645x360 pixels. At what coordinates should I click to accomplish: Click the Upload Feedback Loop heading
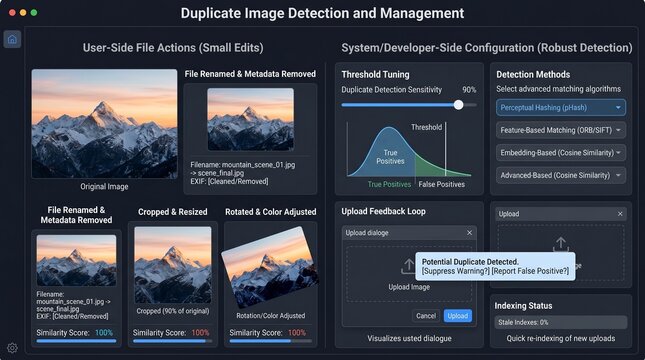click(x=383, y=211)
